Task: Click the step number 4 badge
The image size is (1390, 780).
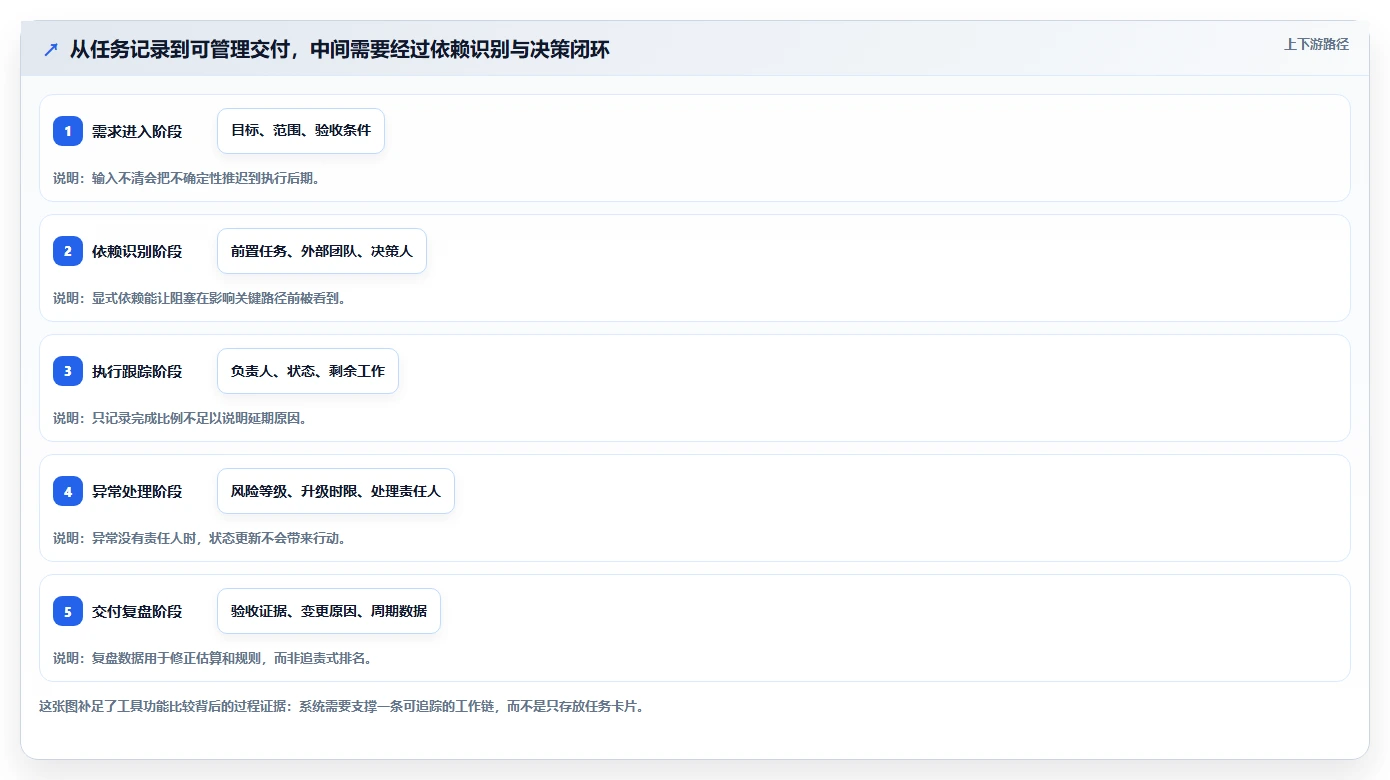Action: point(68,491)
